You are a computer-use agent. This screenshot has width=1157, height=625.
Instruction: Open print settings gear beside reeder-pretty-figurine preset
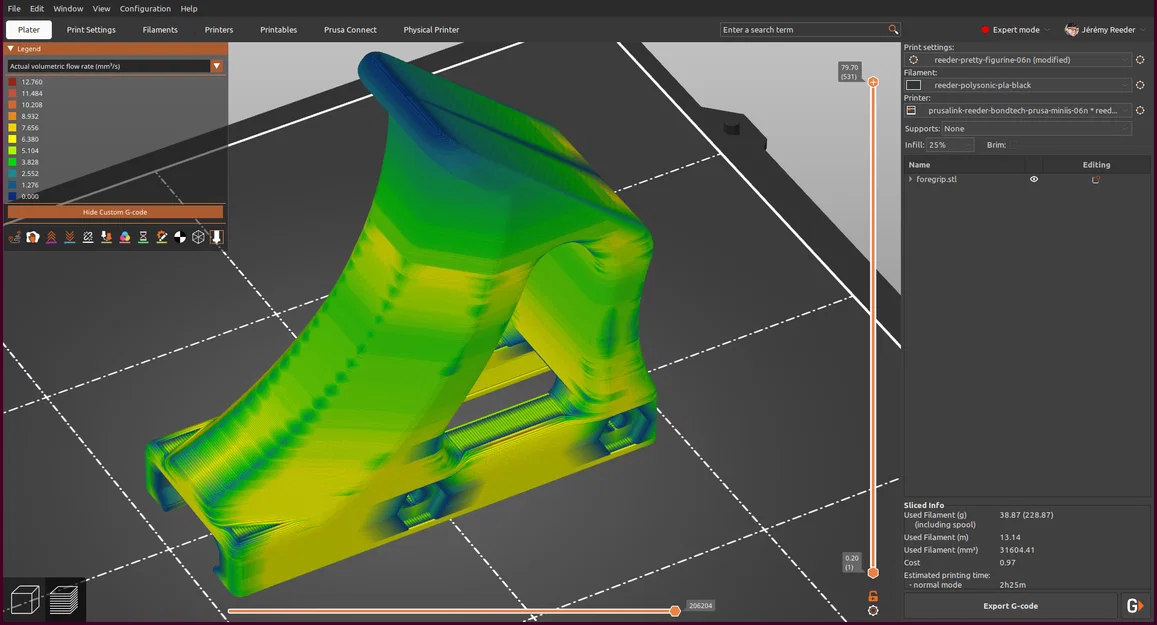click(x=1140, y=60)
